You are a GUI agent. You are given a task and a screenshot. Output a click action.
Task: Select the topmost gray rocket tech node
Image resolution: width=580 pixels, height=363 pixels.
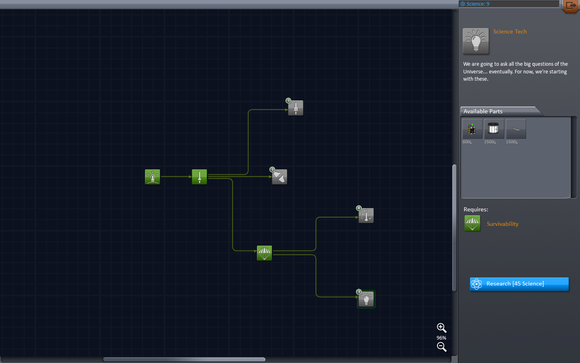(296, 108)
